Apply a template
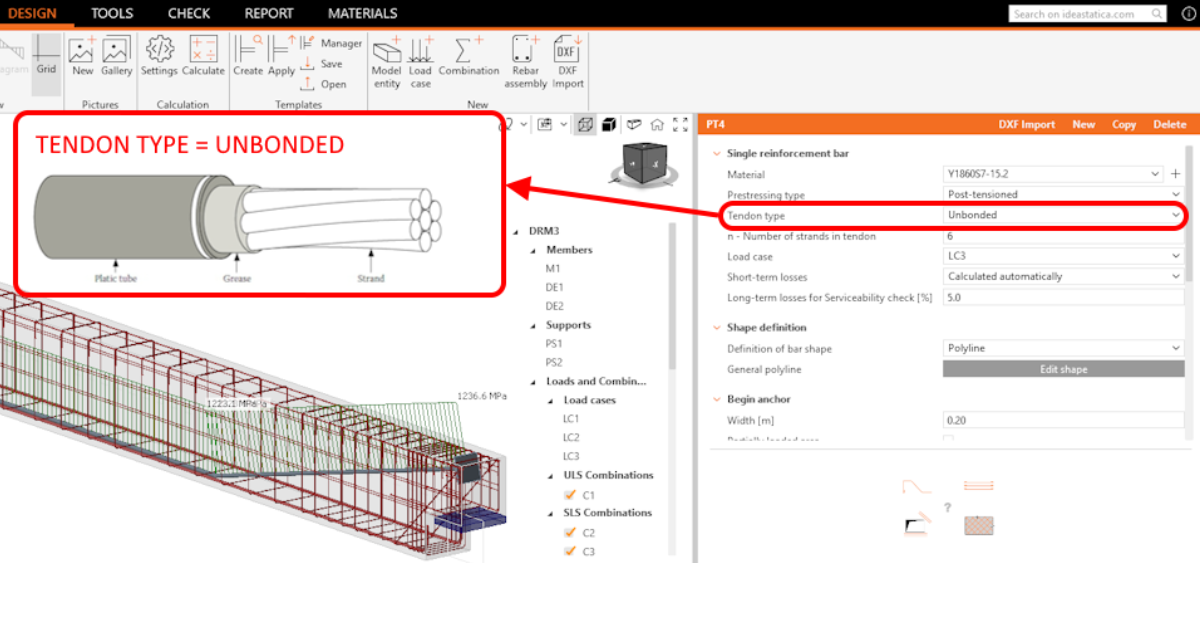 (x=282, y=56)
